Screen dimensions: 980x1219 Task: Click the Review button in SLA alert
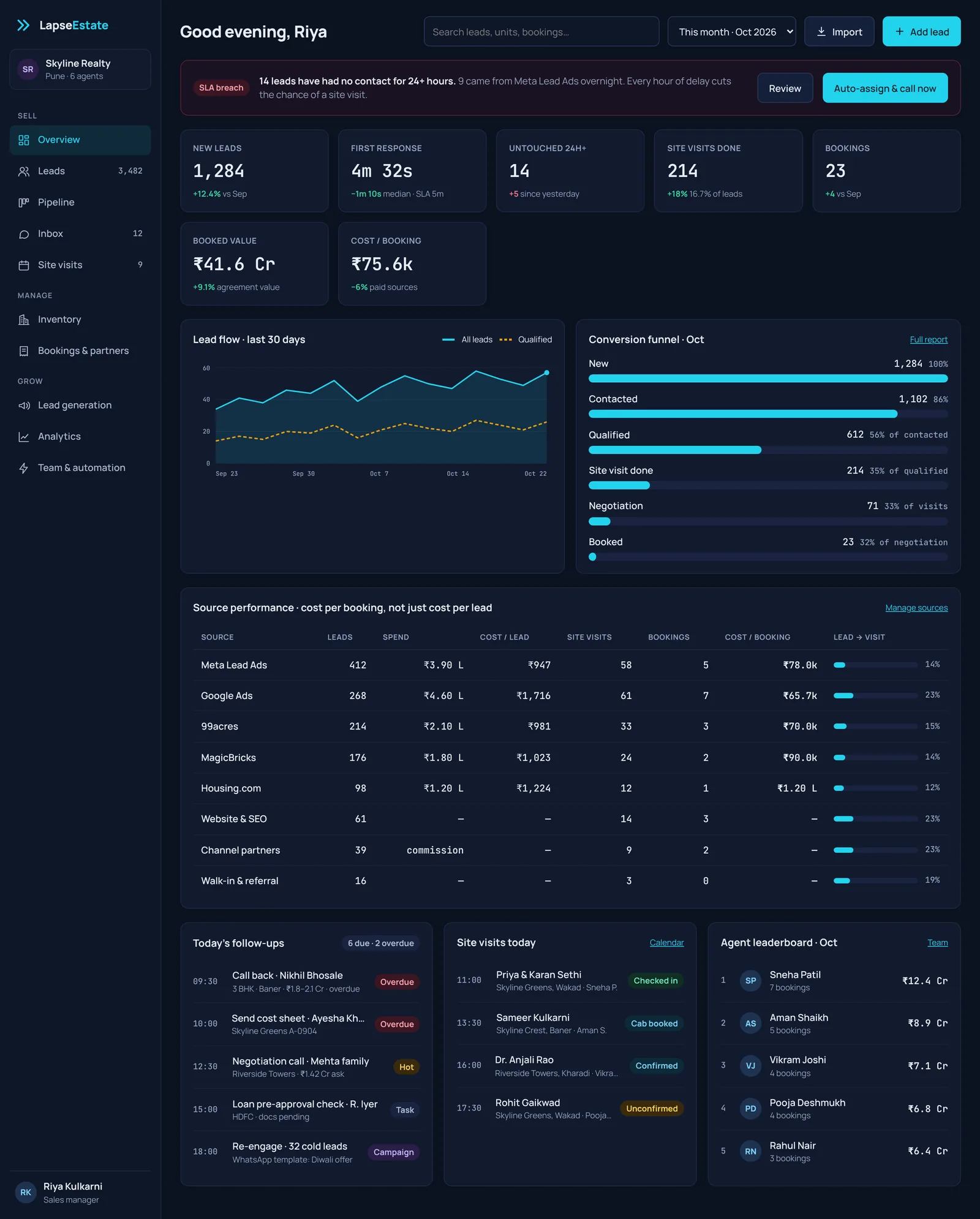pos(785,88)
